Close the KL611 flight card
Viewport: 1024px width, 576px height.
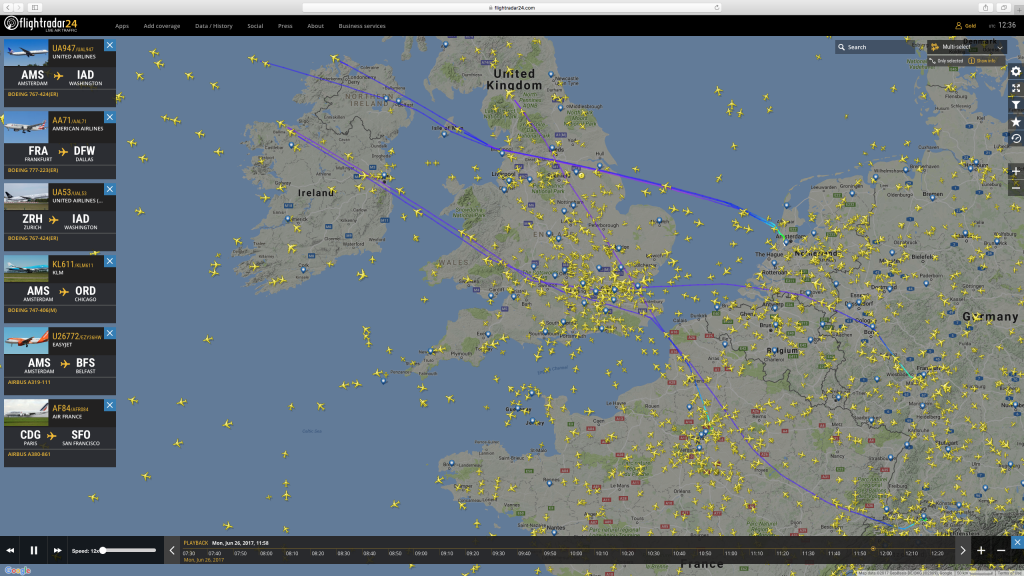(110, 261)
